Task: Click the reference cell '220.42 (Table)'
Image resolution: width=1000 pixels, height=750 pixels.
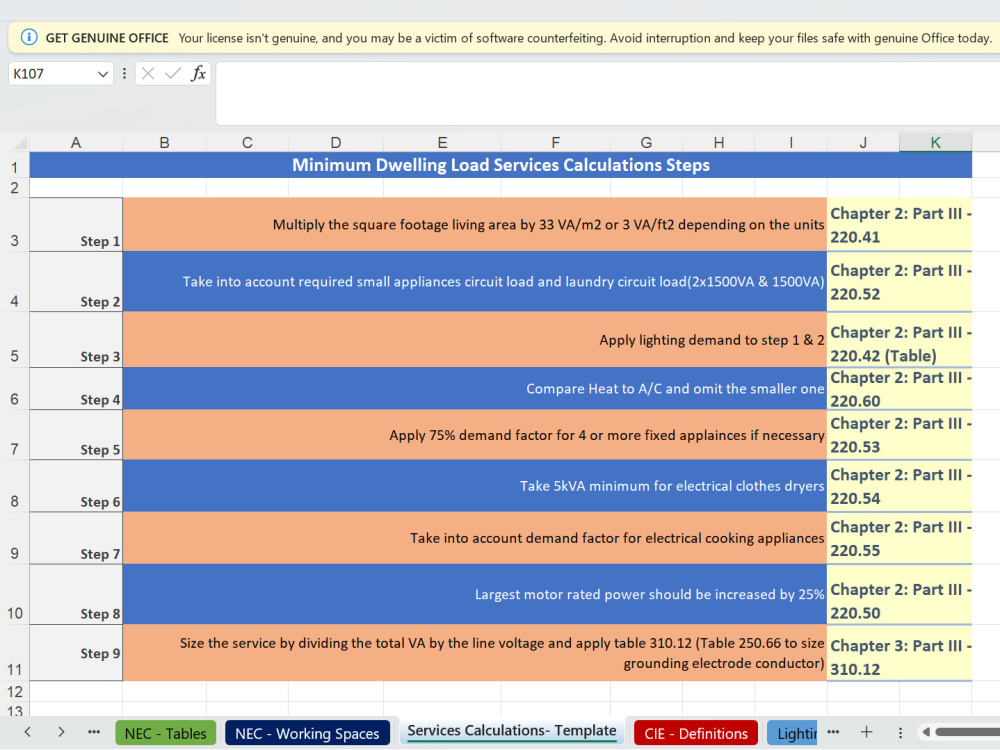Action: coord(899,339)
